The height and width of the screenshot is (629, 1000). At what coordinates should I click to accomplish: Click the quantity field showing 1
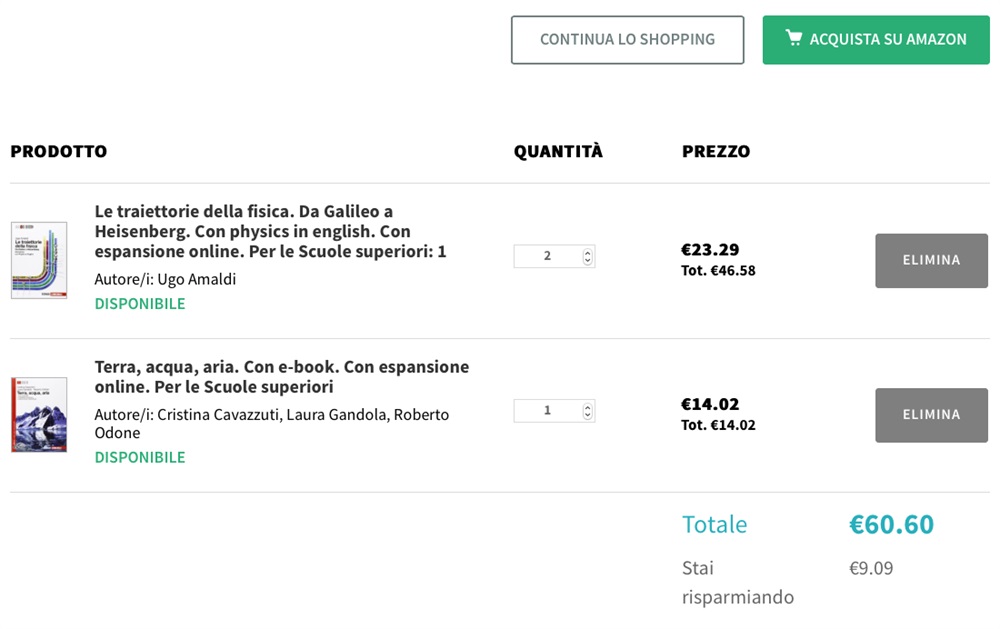(547, 410)
